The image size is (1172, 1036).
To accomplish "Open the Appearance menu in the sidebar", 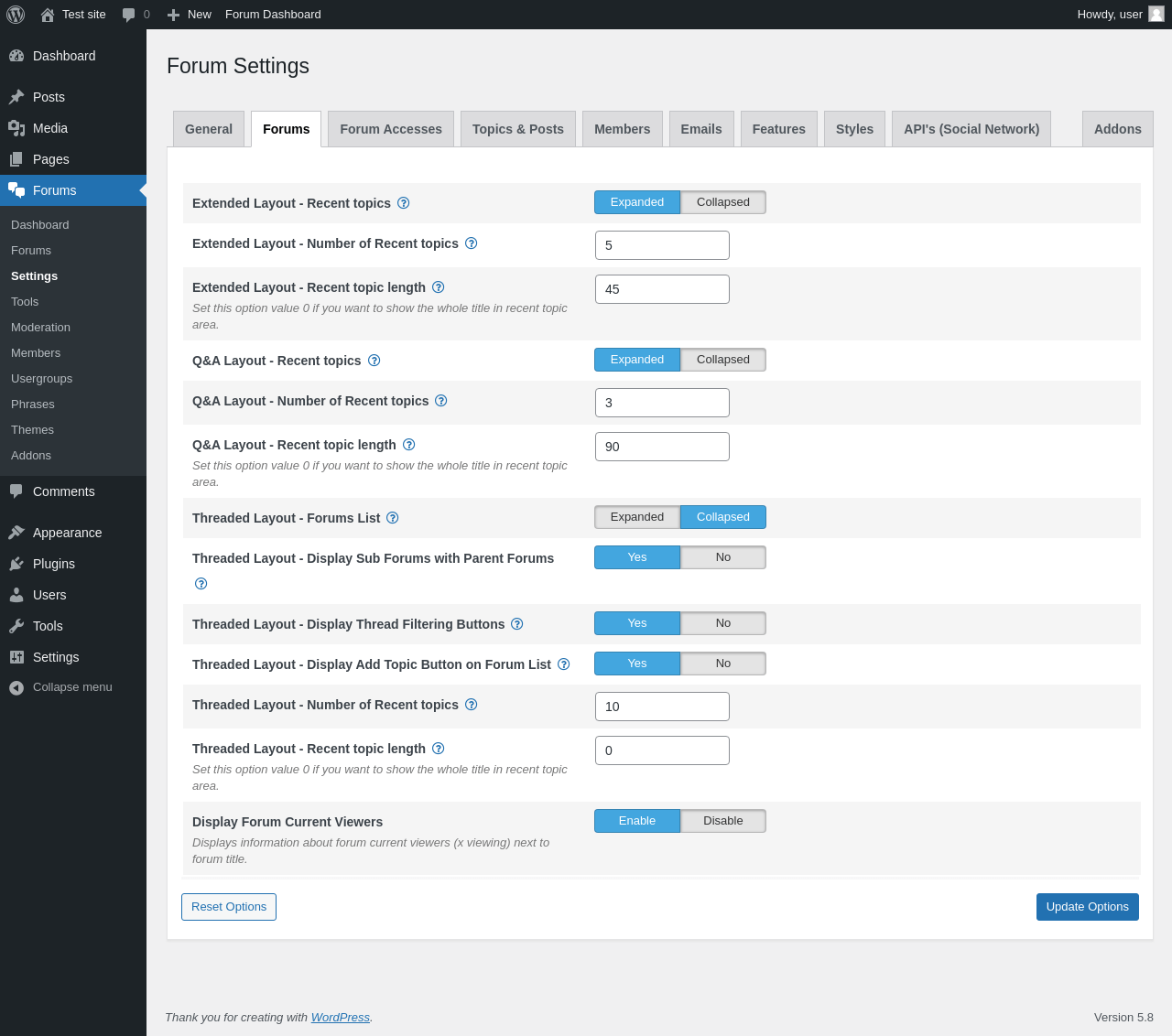I will [x=67, y=533].
